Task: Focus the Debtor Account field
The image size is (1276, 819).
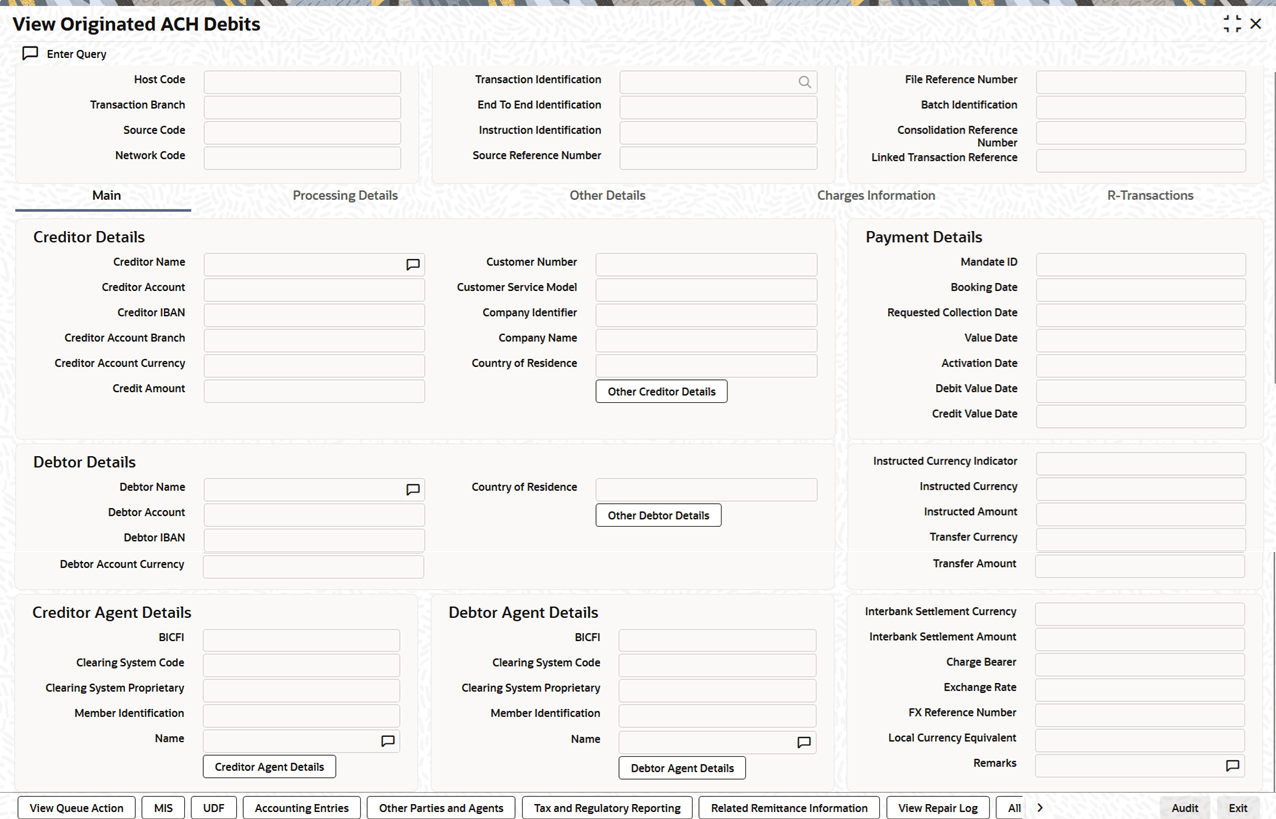Action: click(314, 515)
